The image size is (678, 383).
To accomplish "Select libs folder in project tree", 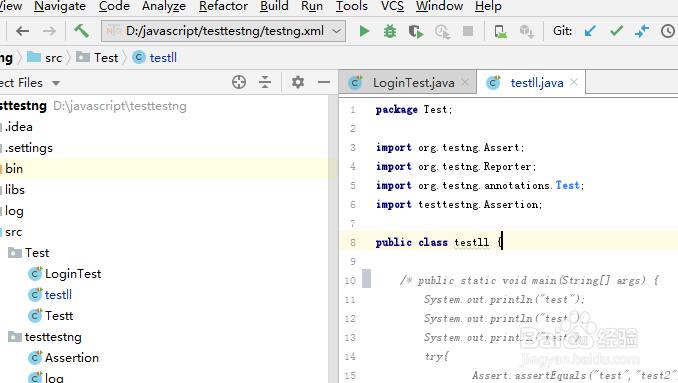I will (15, 190).
